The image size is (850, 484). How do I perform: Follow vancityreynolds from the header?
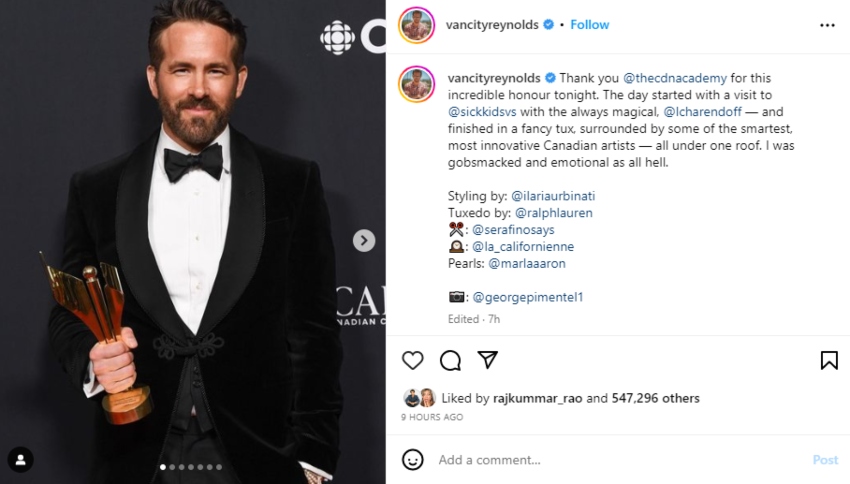click(x=590, y=24)
